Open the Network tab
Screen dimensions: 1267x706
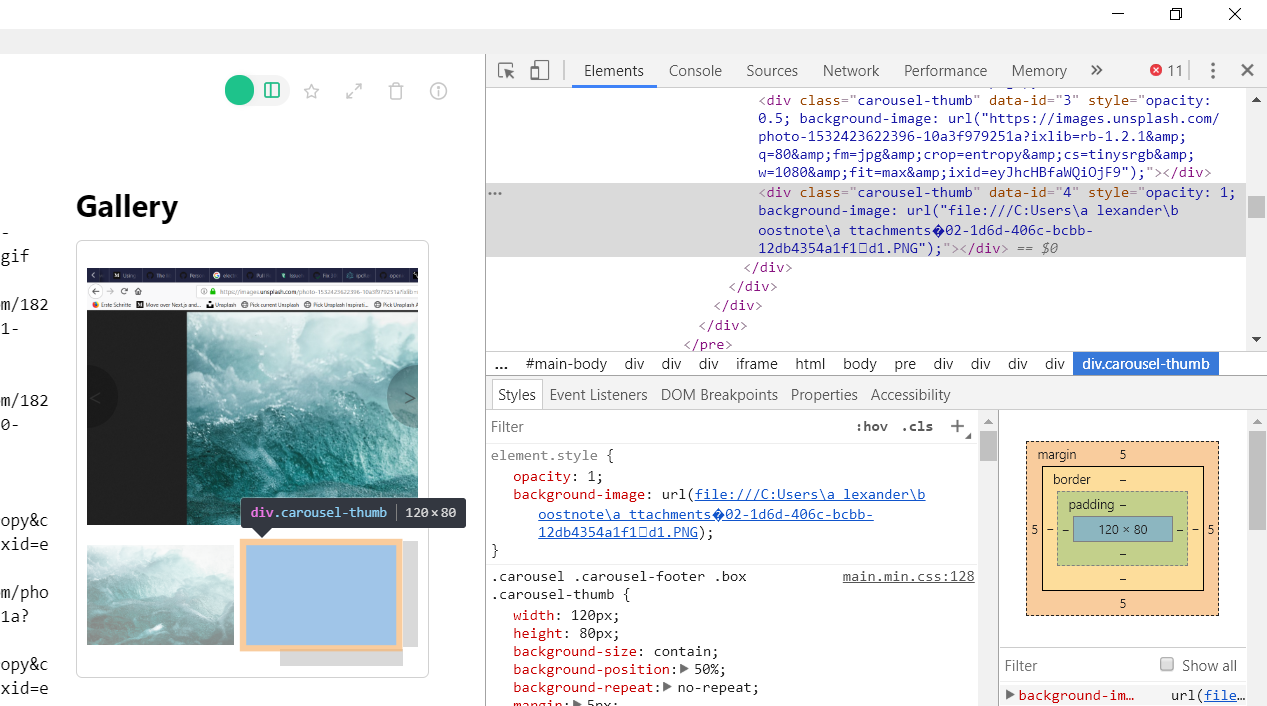point(851,70)
